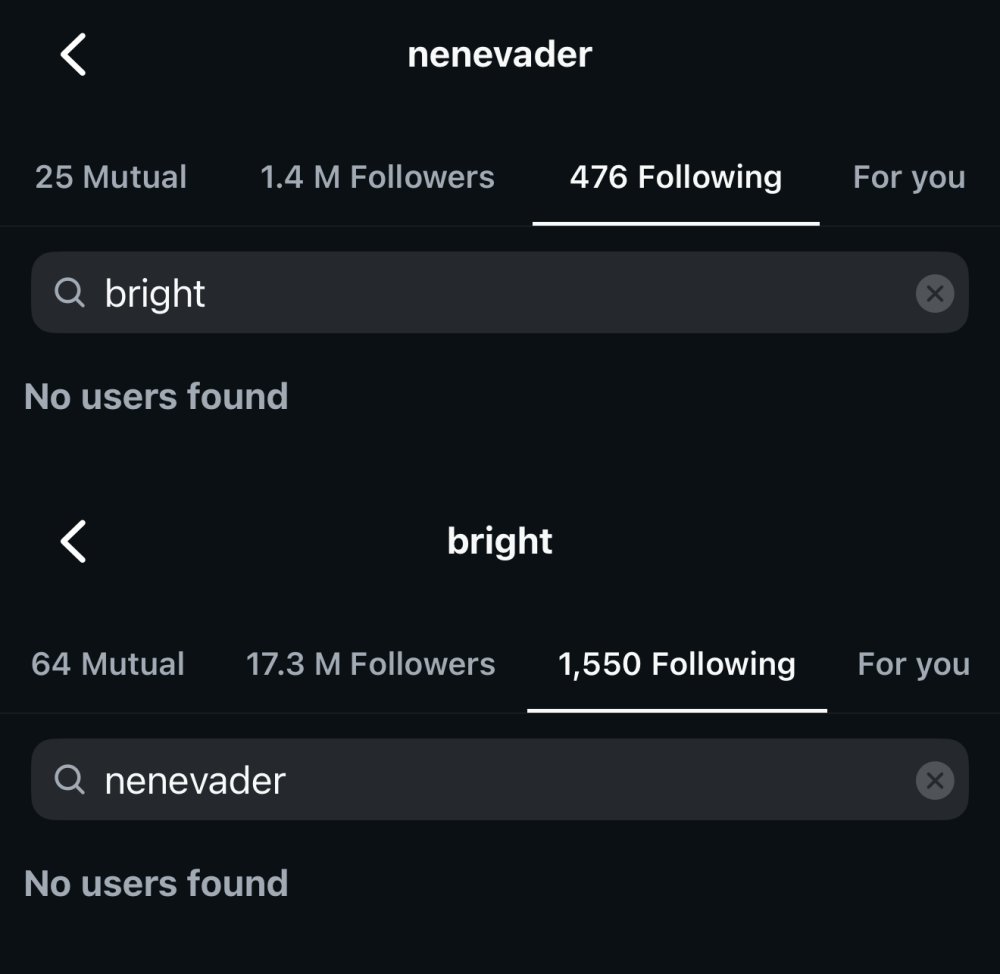Tap the bright username header
Image resolution: width=1000 pixels, height=974 pixels.
click(x=499, y=541)
